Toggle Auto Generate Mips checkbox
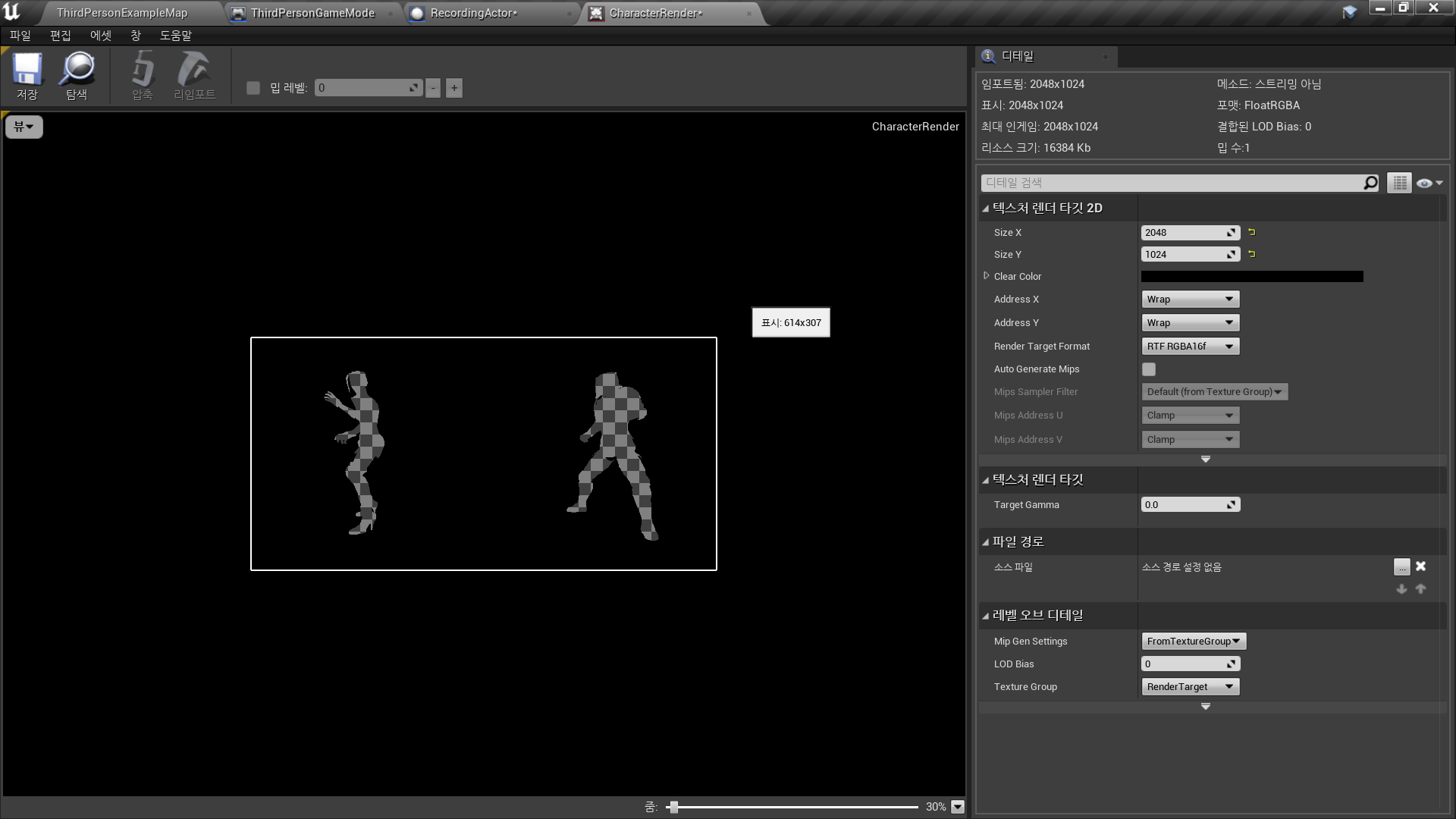This screenshot has width=1456, height=819. 1149,369
